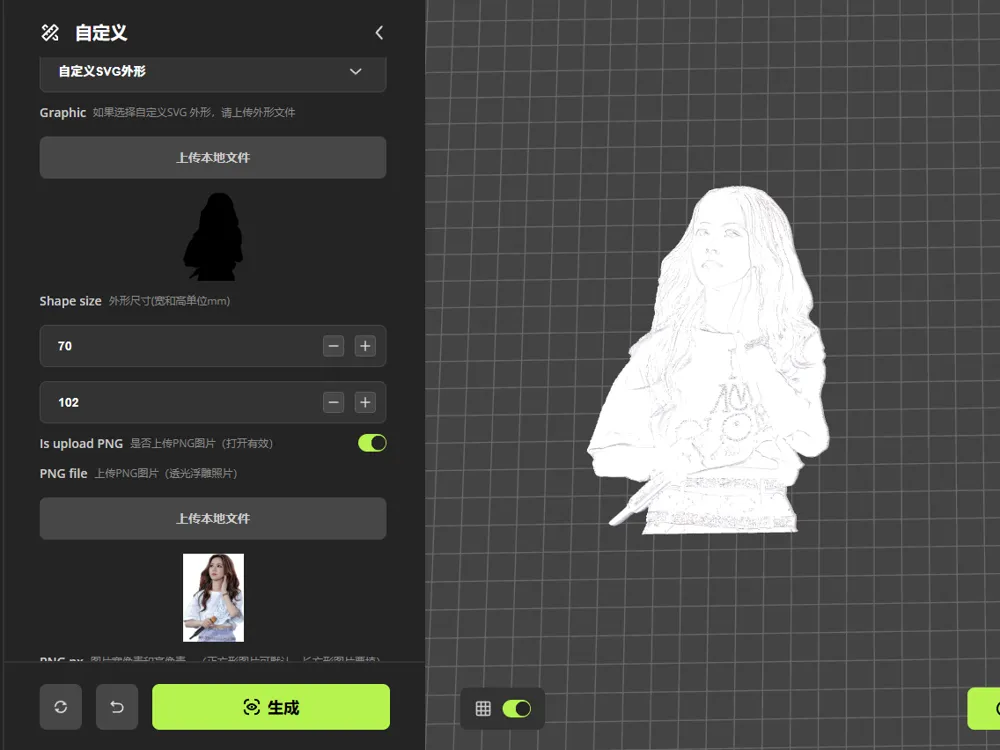Click the grid icon in the viewport control

click(x=483, y=707)
